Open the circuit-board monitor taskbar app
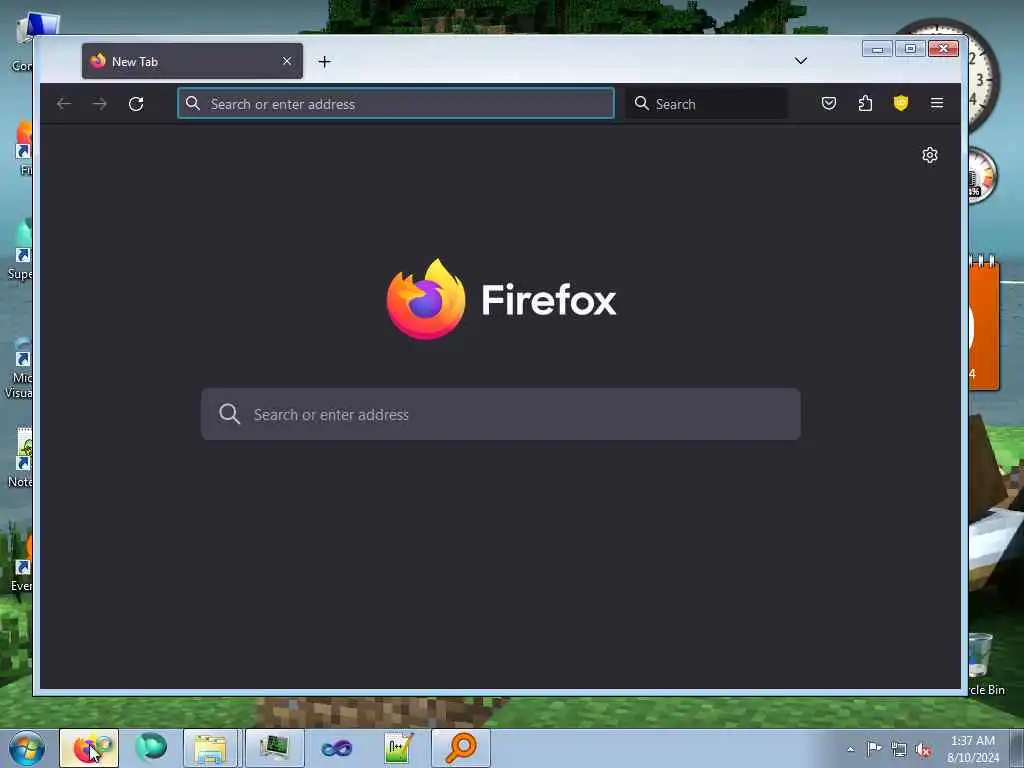Image resolution: width=1024 pixels, height=768 pixels. click(x=274, y=748)
